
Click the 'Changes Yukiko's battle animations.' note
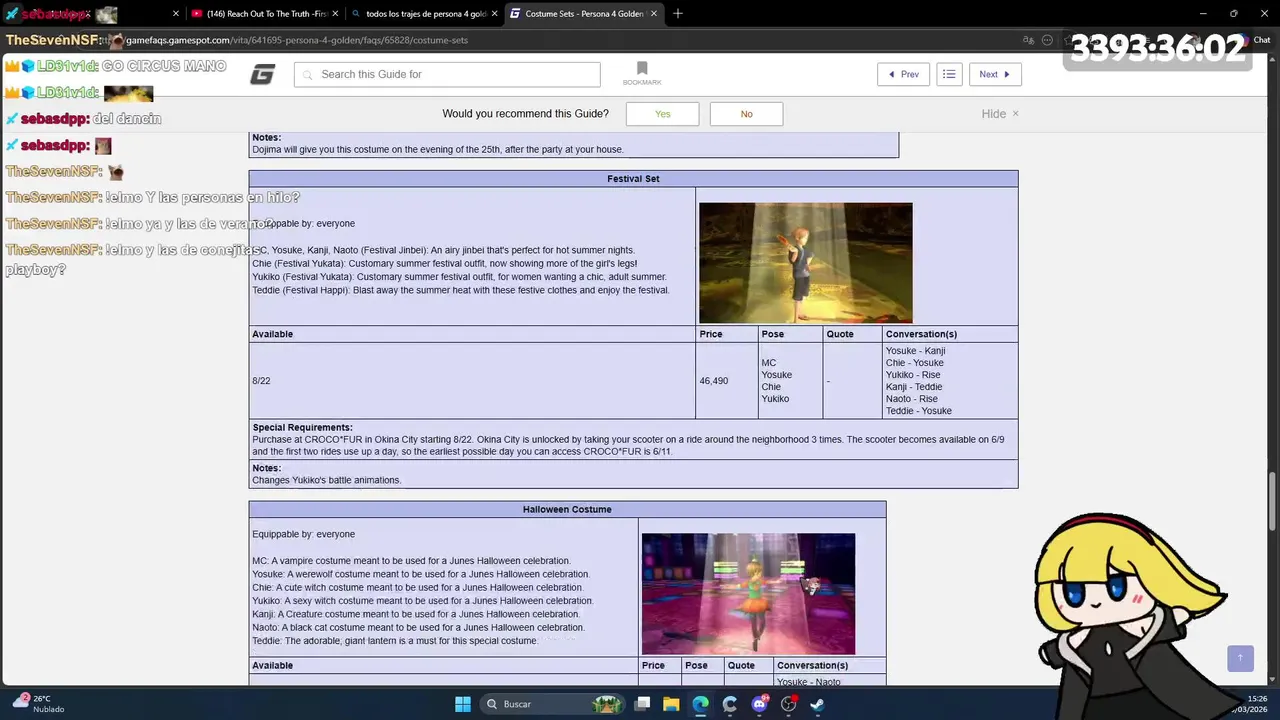326,481
